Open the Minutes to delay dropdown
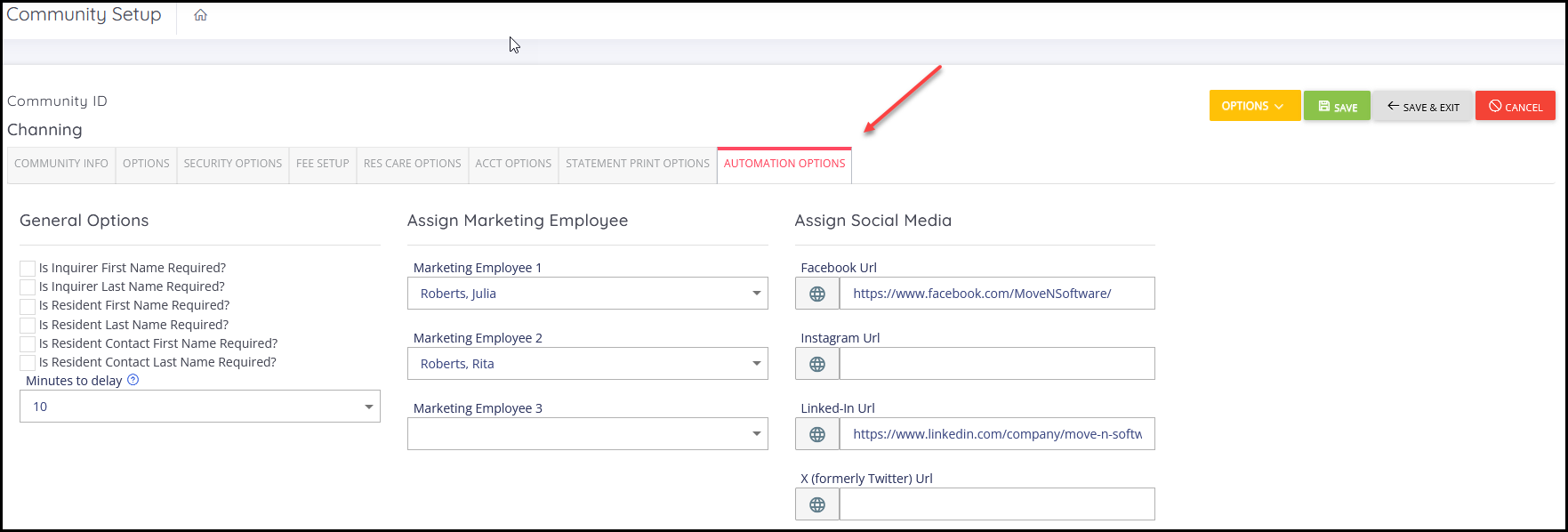This screenshot has width=1568, height=532. [x=200, y=407]
